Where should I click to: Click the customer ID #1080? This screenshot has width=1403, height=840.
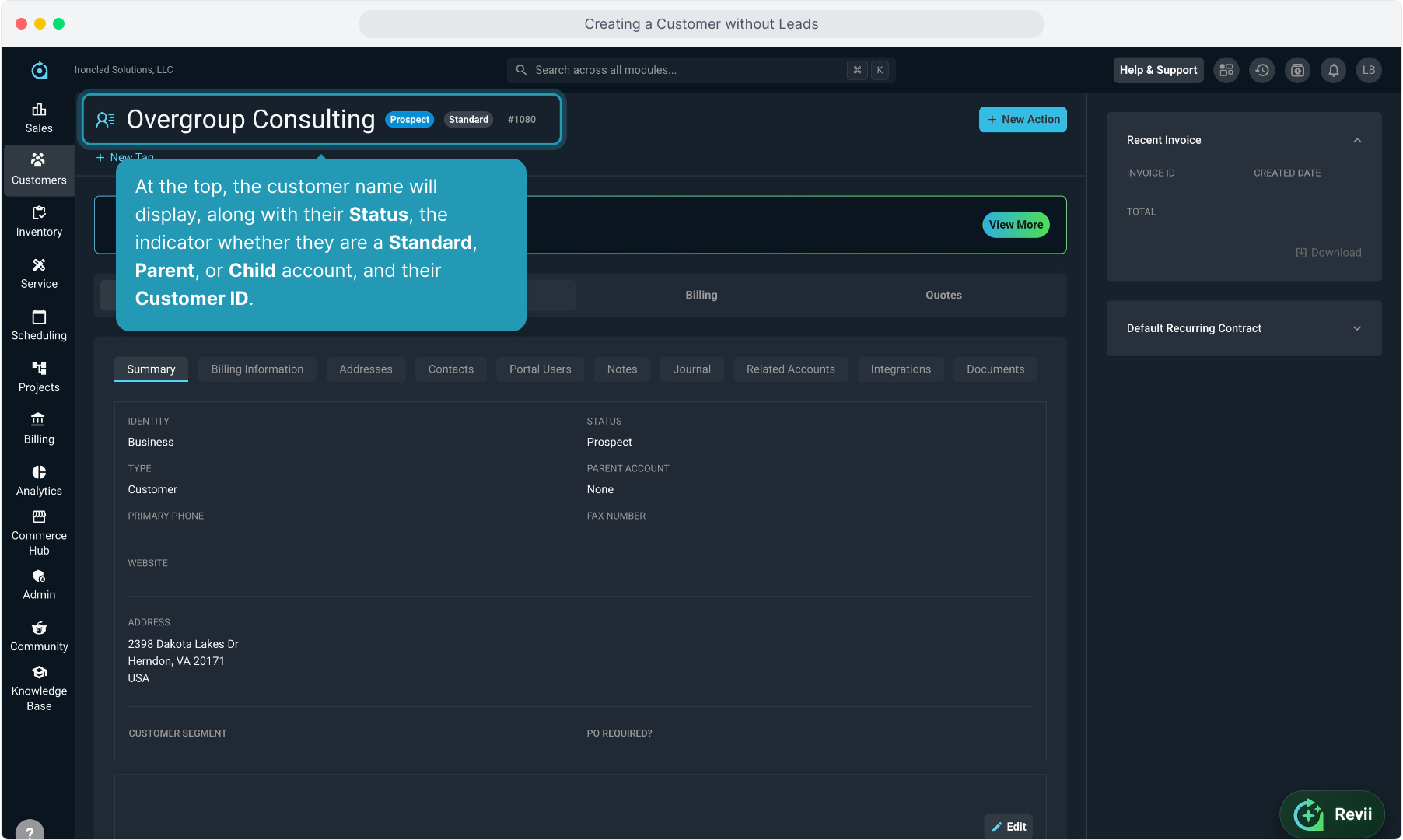tap(522, 120)
